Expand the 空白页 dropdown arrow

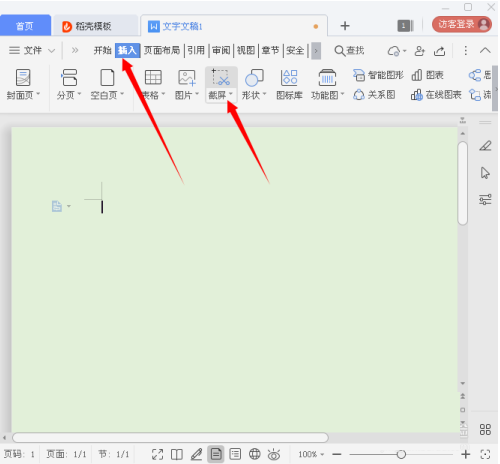point(122,94)
